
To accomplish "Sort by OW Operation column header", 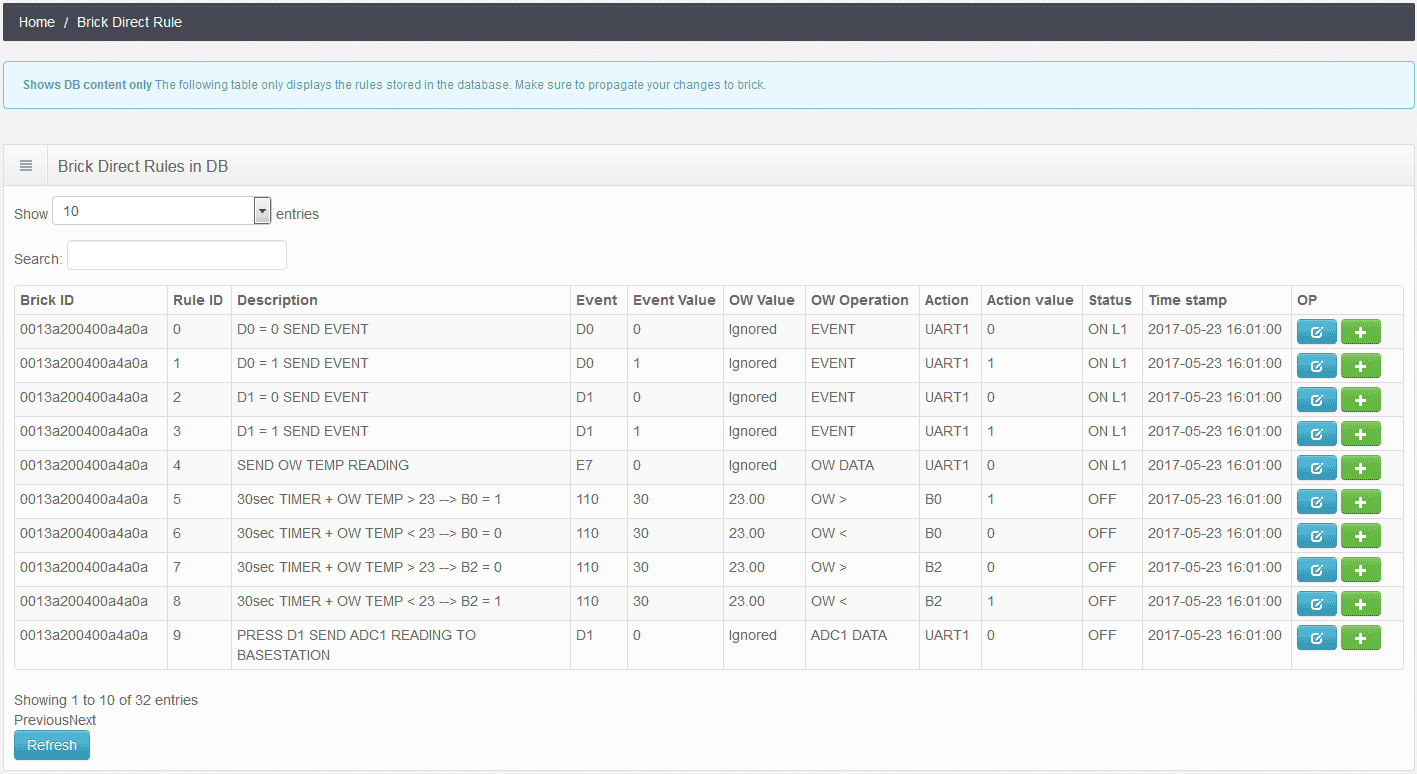I will point(860,300).
